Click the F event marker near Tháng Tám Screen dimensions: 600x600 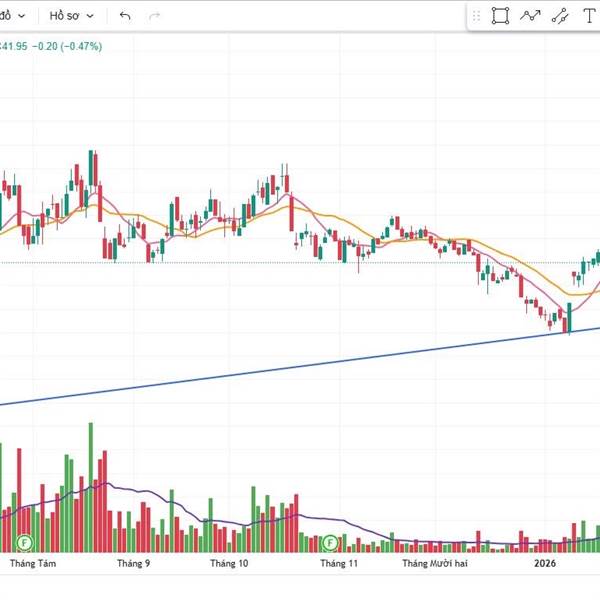(x=24, y=542)
